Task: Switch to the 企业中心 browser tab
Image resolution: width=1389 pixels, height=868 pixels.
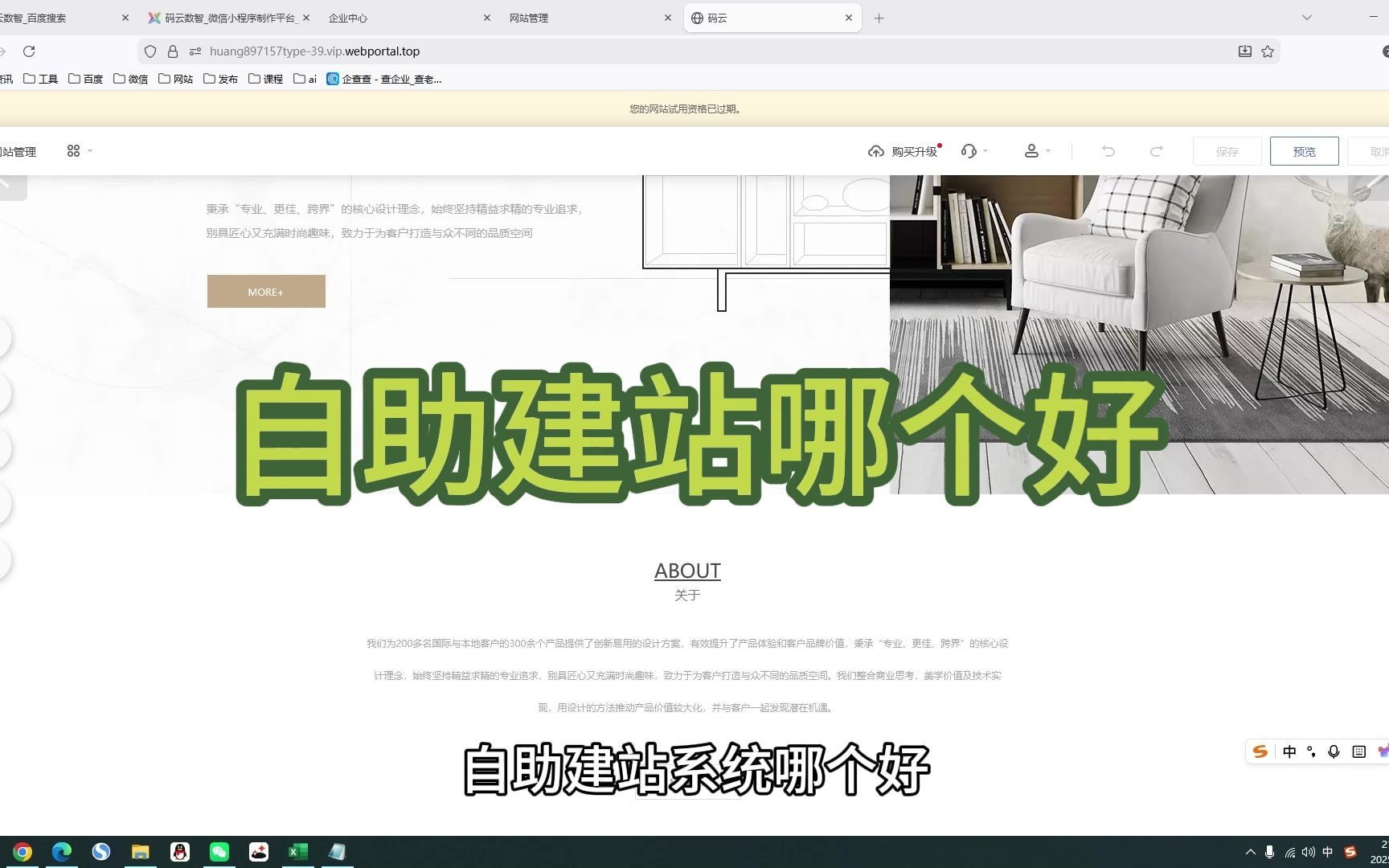Action: click(x=402, y=18)
